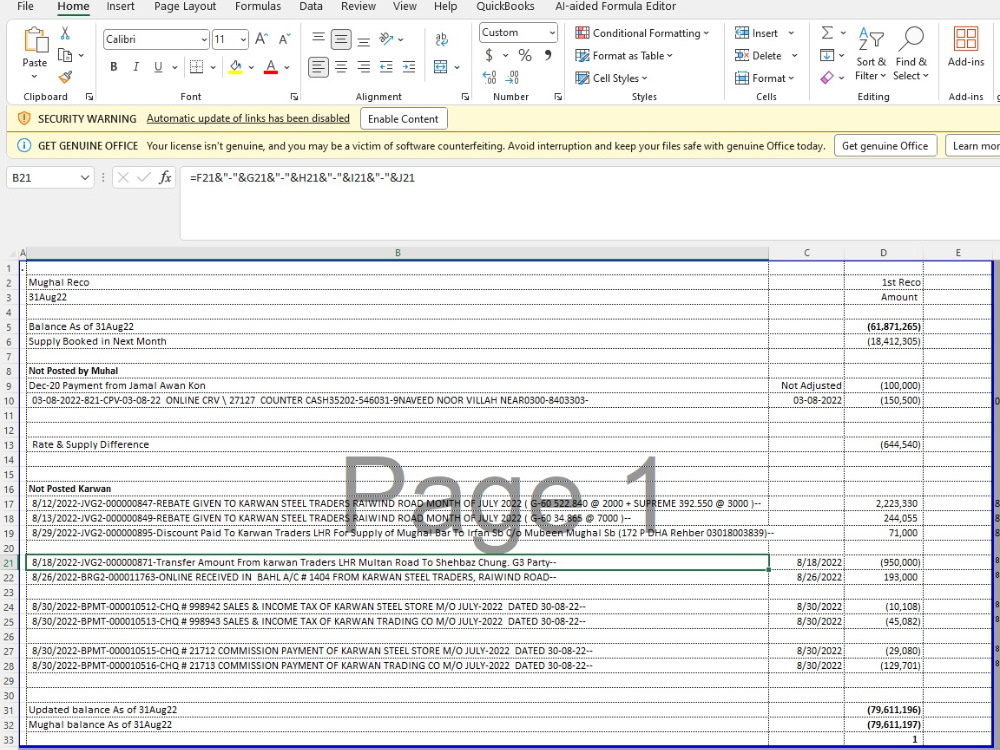Open Find & Select
The height and width of the screenshot is (750, 1000).
[x=911, y=54]
